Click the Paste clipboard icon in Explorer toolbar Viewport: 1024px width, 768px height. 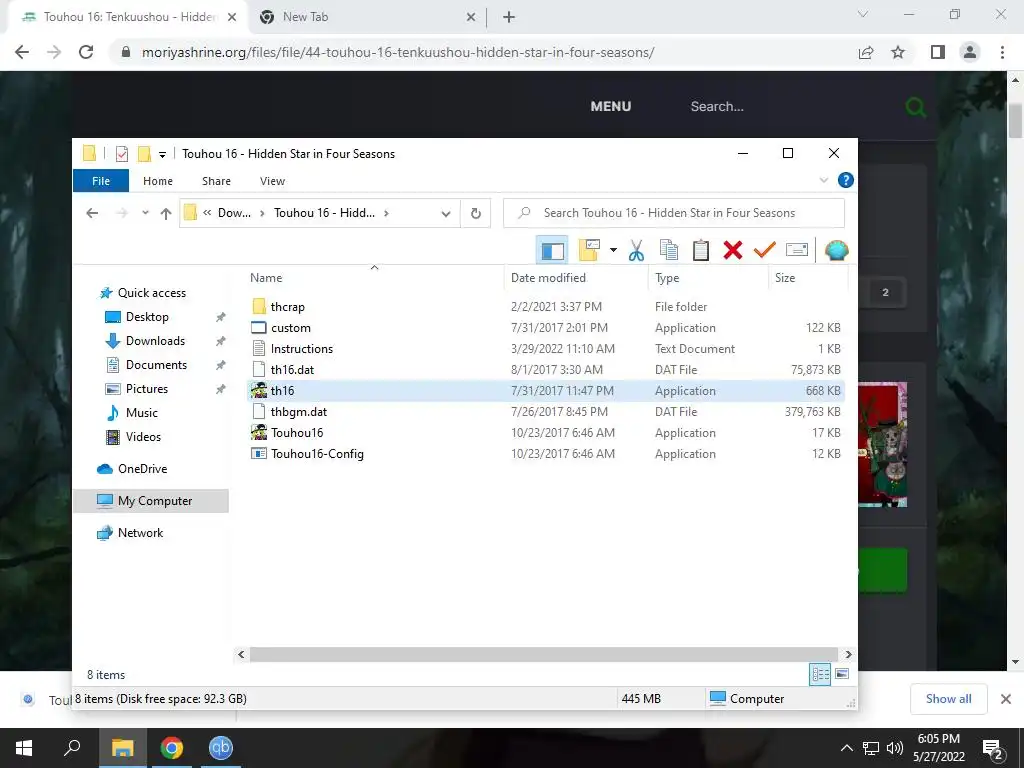pos(701,250)
